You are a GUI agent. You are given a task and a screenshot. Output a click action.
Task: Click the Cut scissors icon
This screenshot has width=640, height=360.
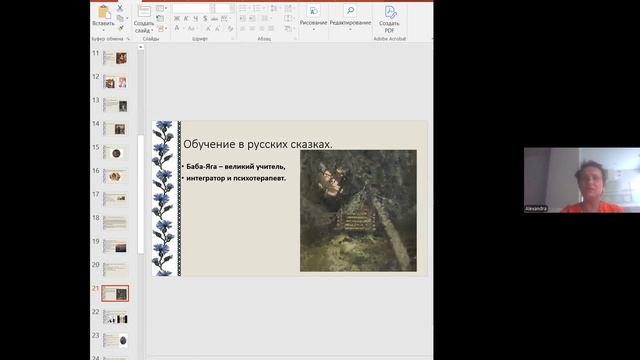[x=120, y=8]
